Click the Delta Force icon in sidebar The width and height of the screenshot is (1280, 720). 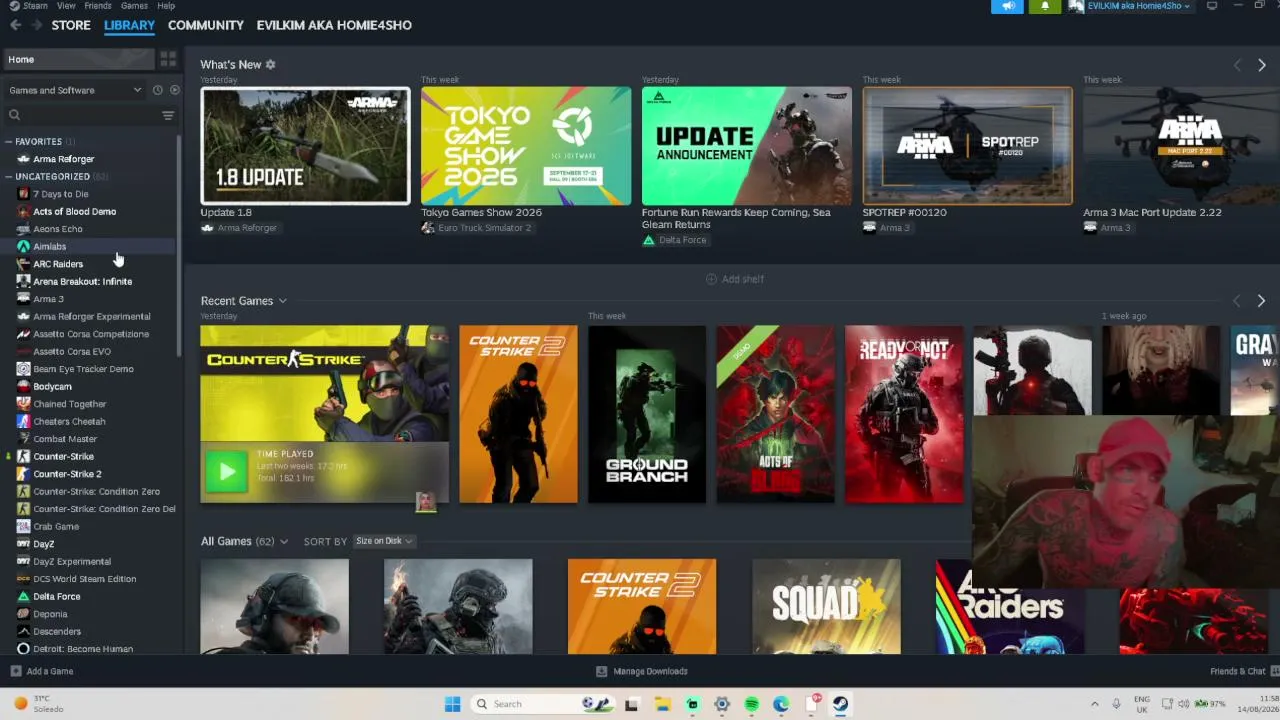pyautogui.click(x=23, y=596)
